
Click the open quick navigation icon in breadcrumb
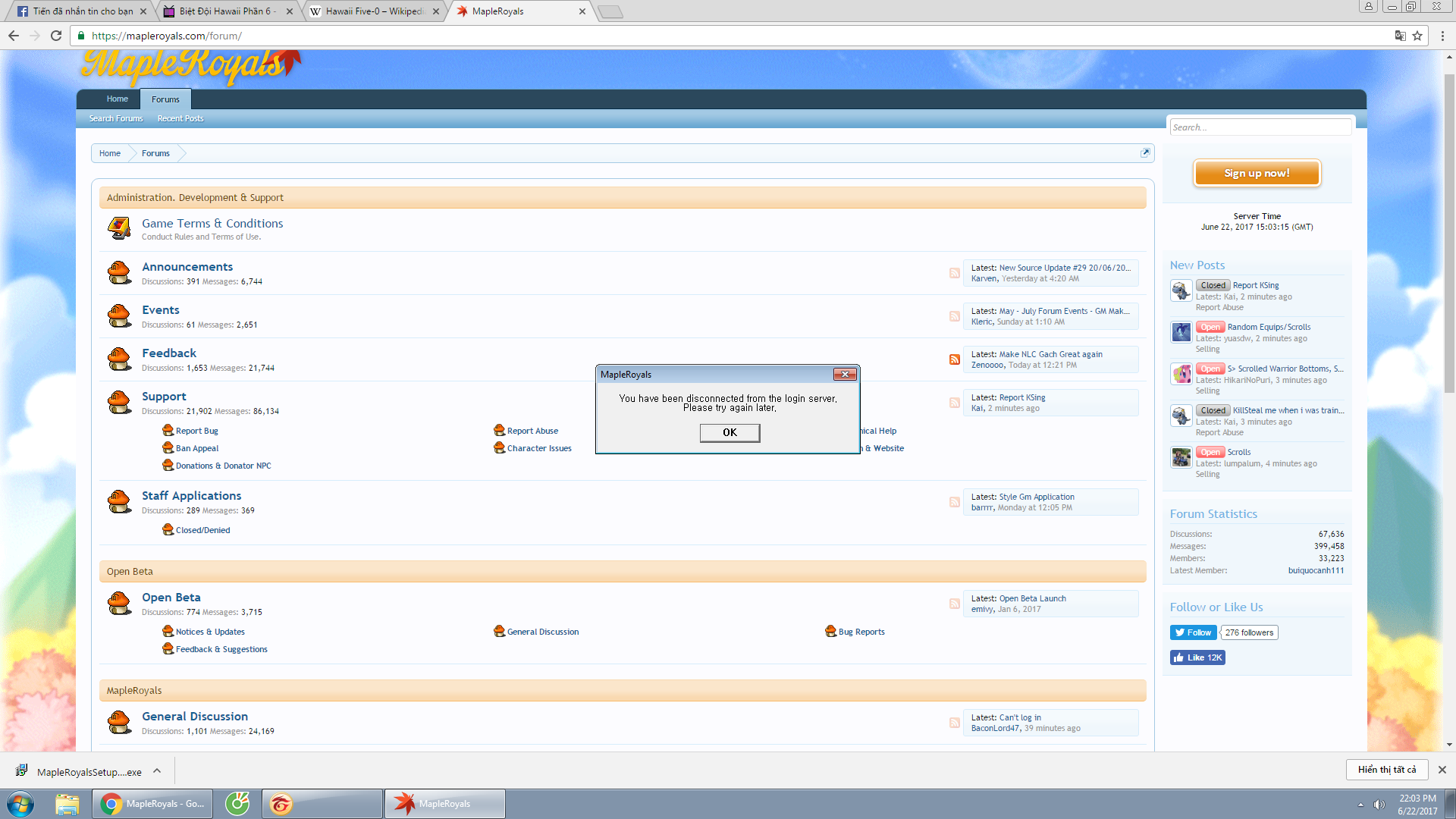(1145, 152)
